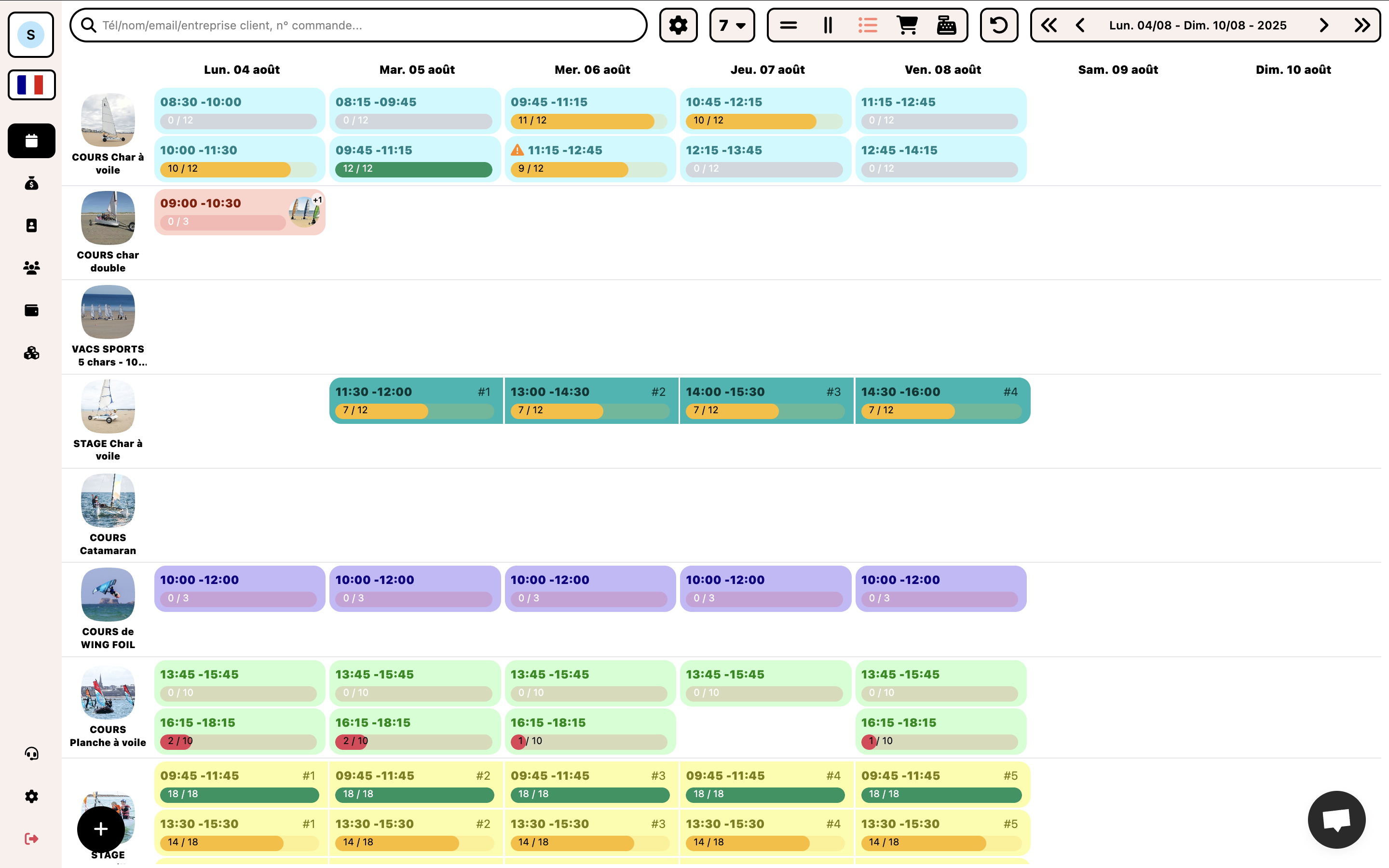Open the calendar planning view in sidebar
Screen dimensions: 1389x868
click(x=31, y=141)
